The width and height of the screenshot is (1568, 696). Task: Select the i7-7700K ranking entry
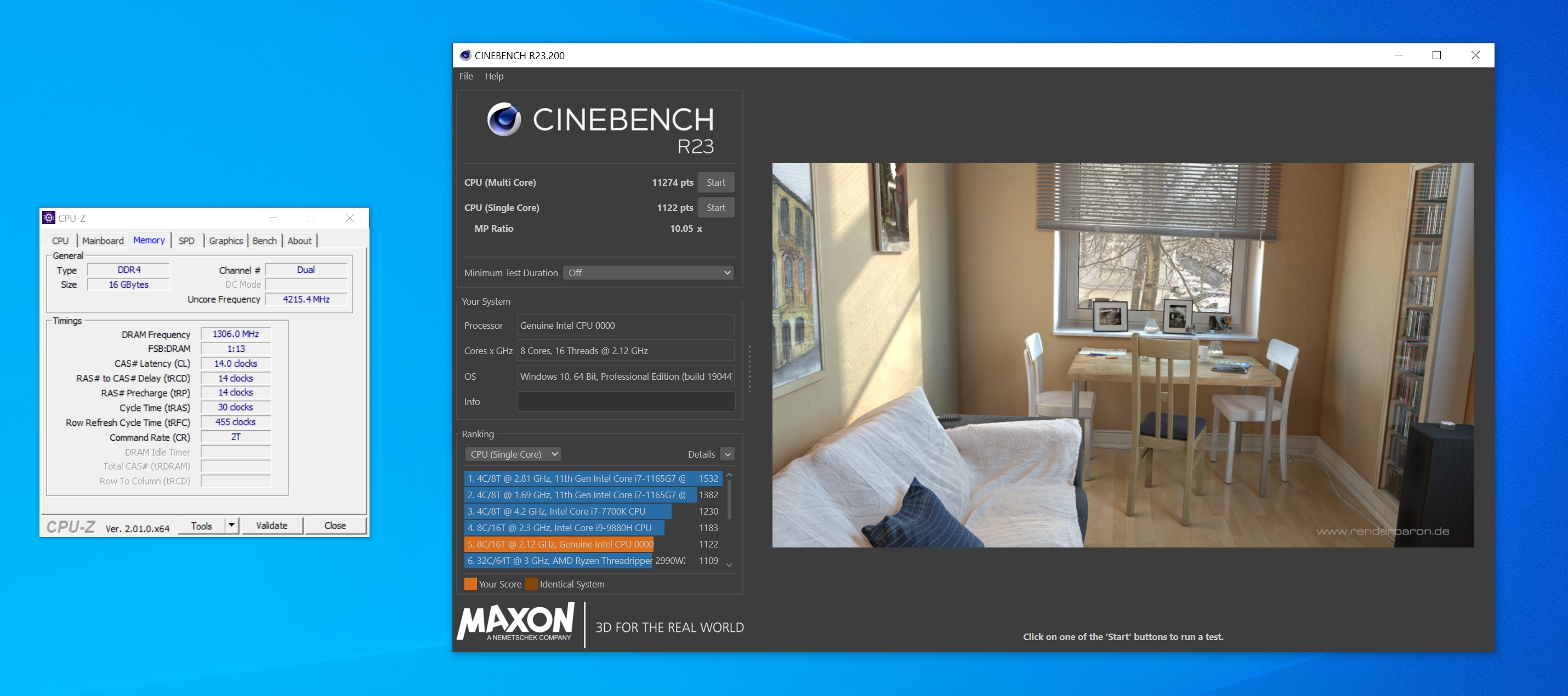(567, 512)
